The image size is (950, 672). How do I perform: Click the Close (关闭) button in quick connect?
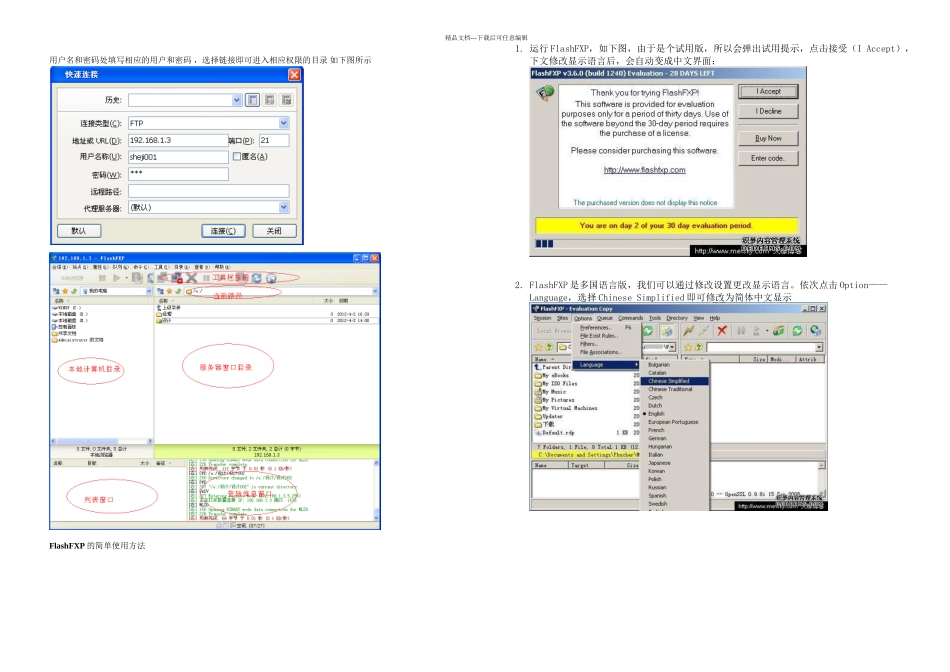274,231
